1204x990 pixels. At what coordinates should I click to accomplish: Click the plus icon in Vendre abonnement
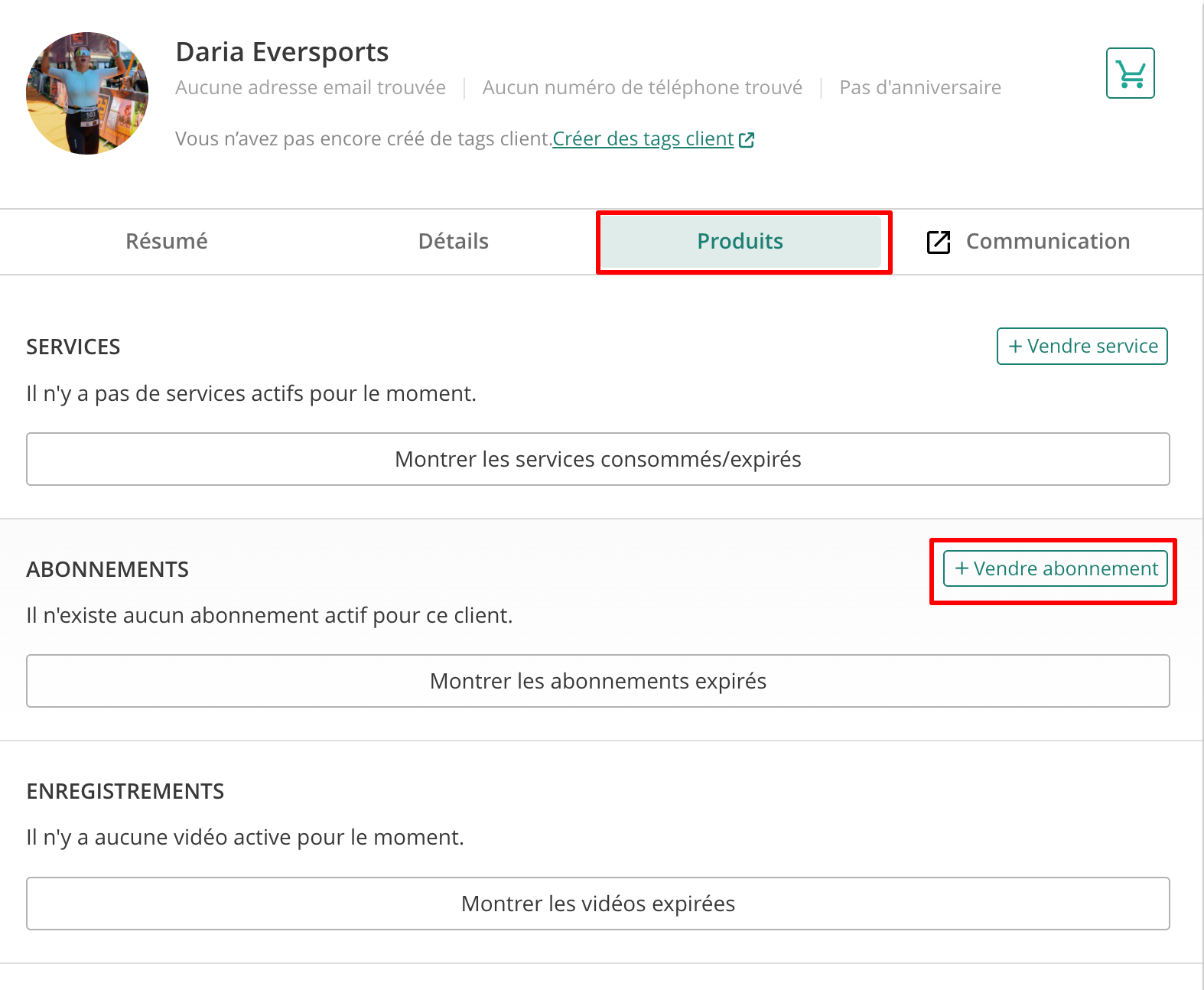coord(962,568)
